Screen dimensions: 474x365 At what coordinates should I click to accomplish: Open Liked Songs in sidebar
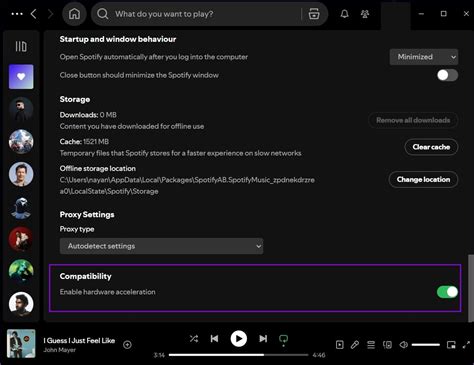pyautogui.click(x=21, y=77)
